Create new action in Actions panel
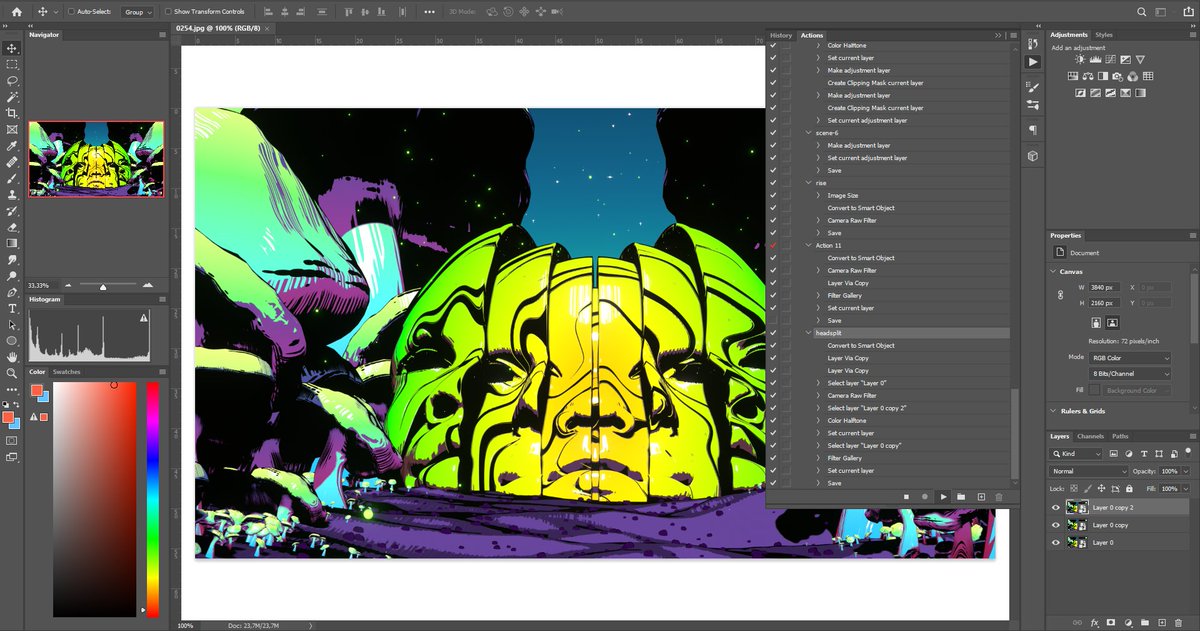Viewport: 1200px width, 631px height. [x=981, y=497]
